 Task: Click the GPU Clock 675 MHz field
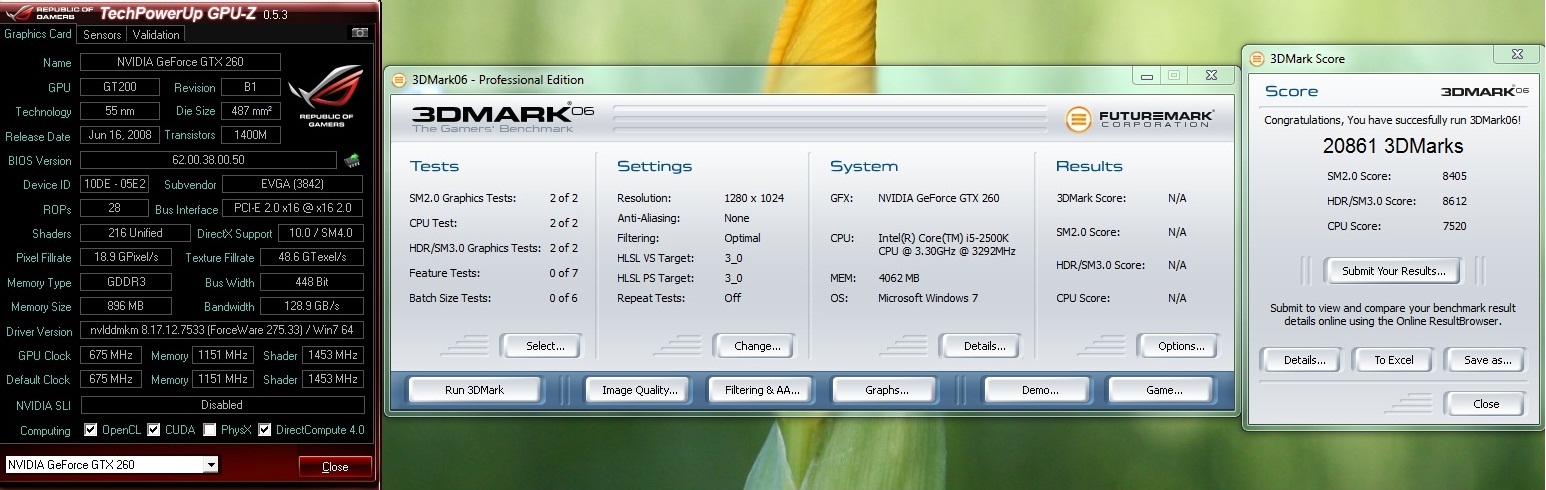(x=110, y=355)
